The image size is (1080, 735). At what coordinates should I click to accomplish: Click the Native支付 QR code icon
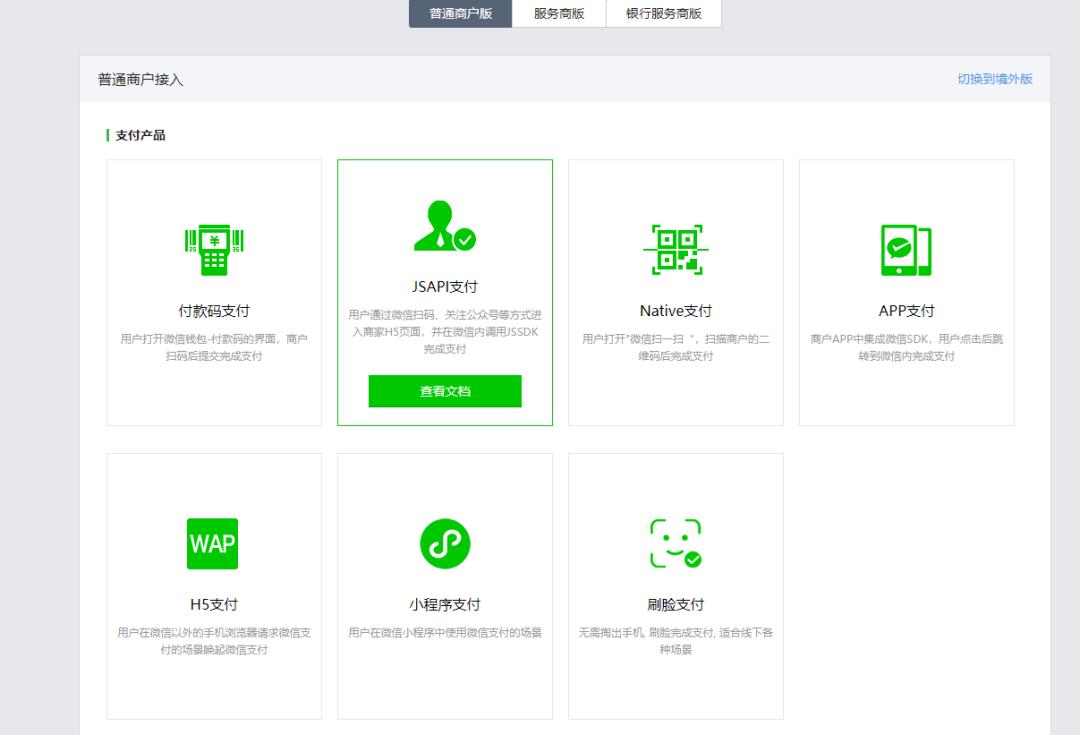coord(675,248)
